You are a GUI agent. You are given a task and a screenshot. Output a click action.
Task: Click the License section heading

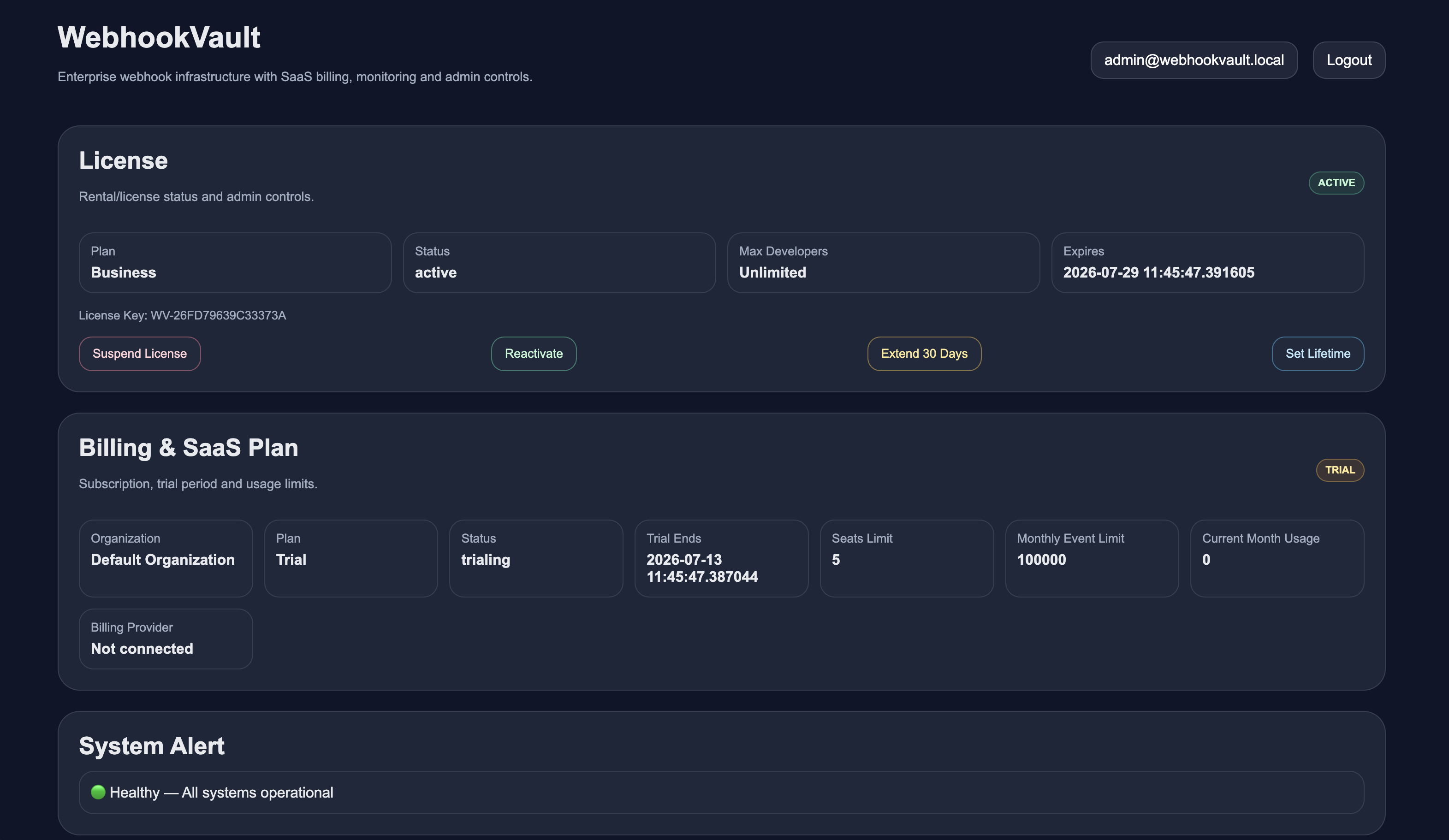tap(123, 160)
